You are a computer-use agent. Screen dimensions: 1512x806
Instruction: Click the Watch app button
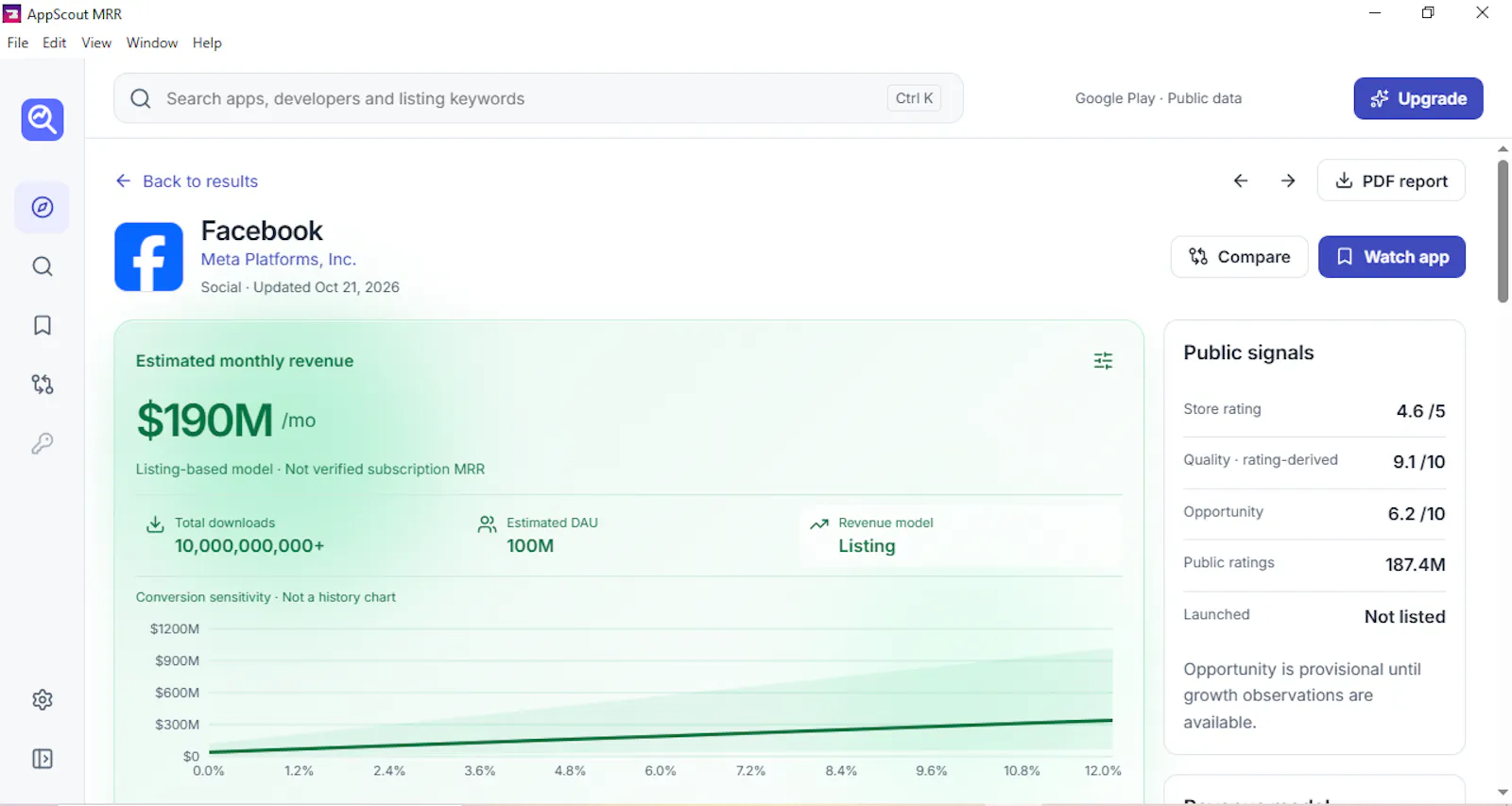pos(1392,257)
